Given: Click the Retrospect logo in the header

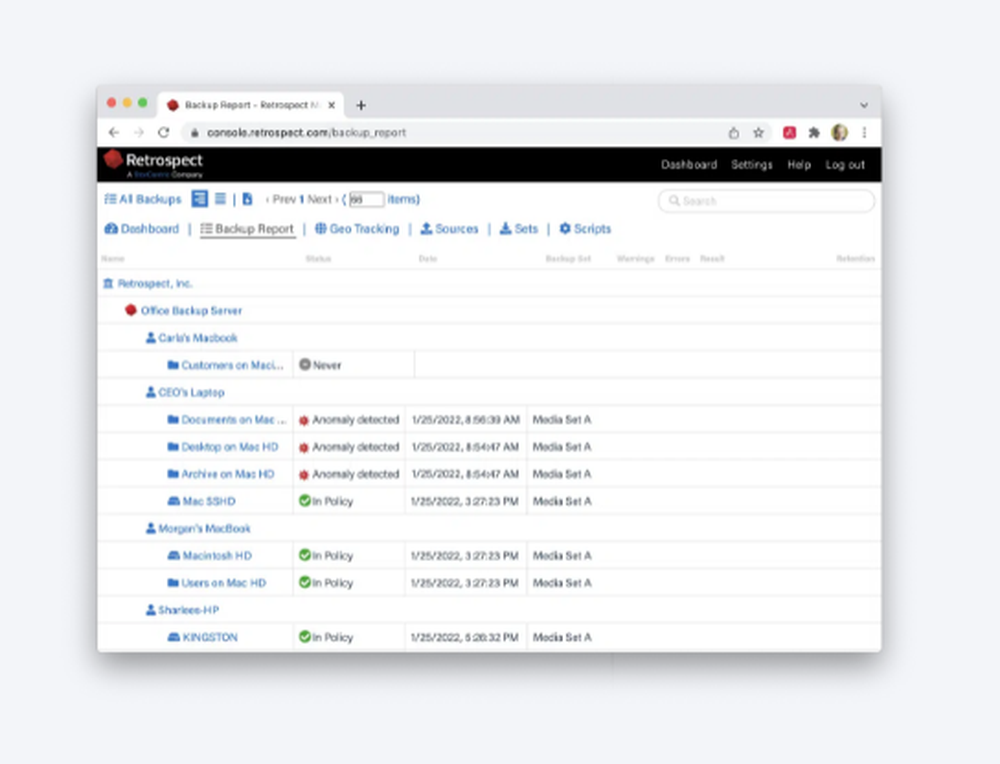Looking at the screenshot, I should click(x=154, y=164).
